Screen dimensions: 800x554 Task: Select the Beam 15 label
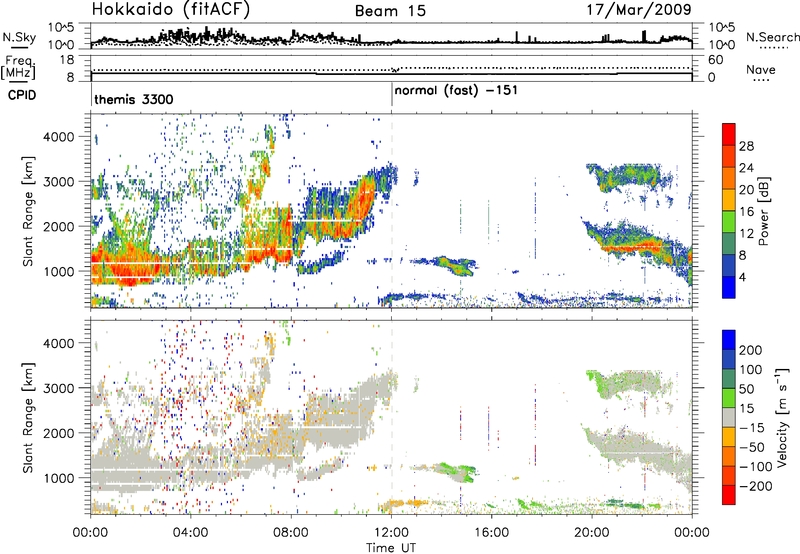390,11
